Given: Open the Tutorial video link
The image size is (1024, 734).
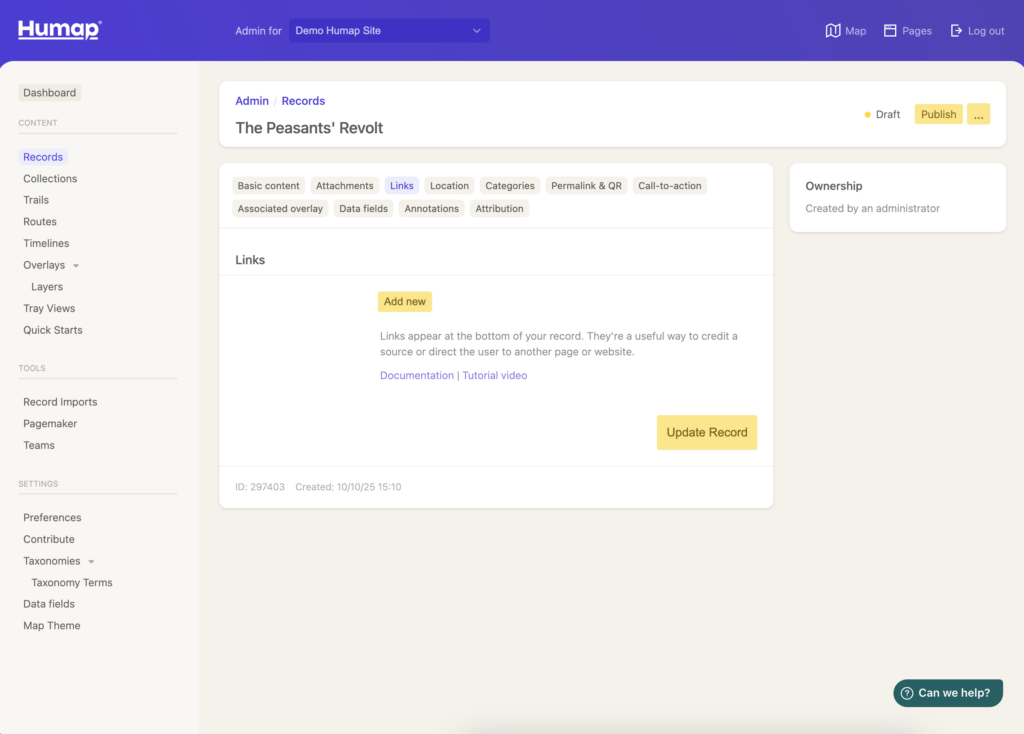Looking at the screenshot, I should [494, 376].
